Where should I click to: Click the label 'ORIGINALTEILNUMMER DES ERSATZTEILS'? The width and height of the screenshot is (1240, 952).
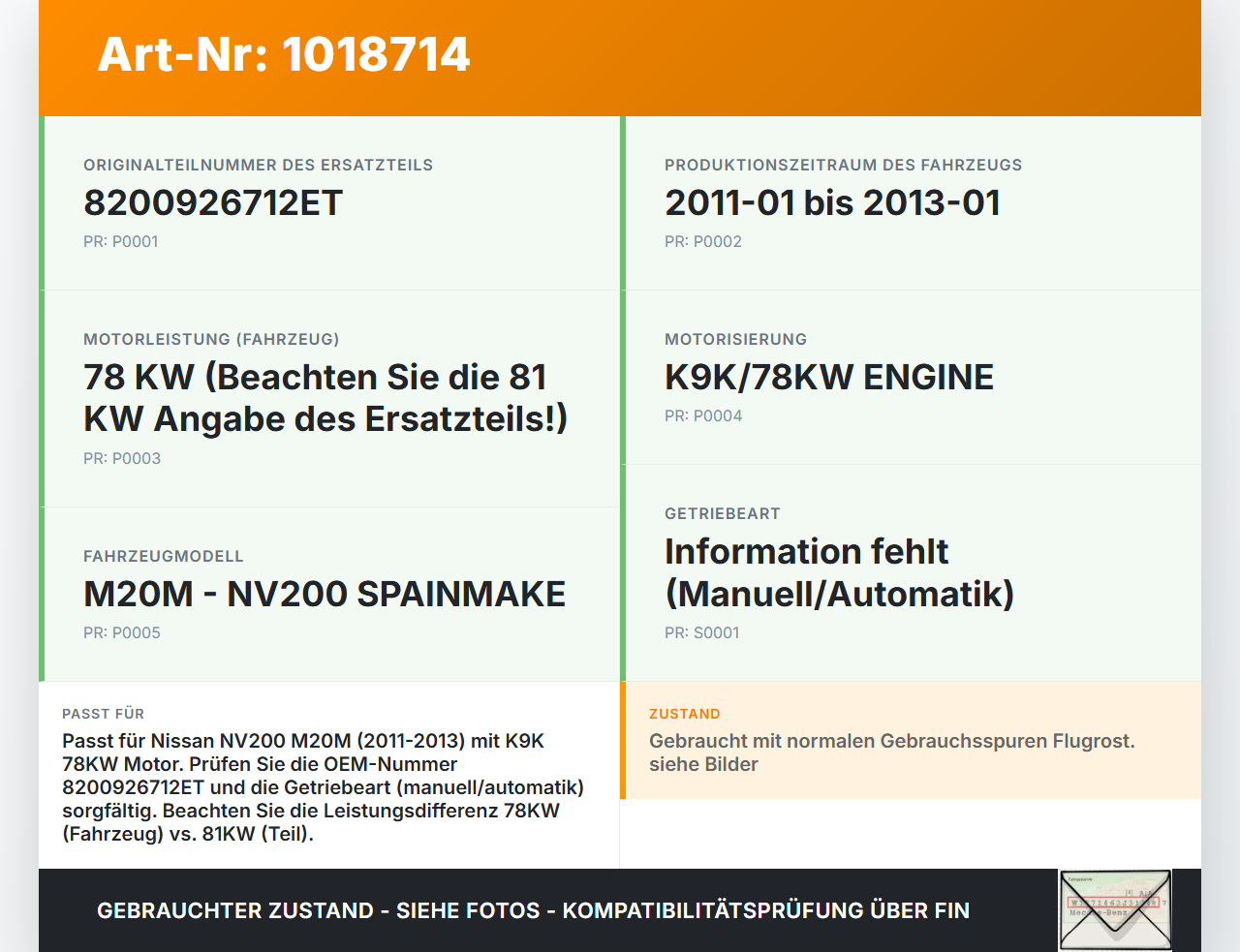(258, 165)
